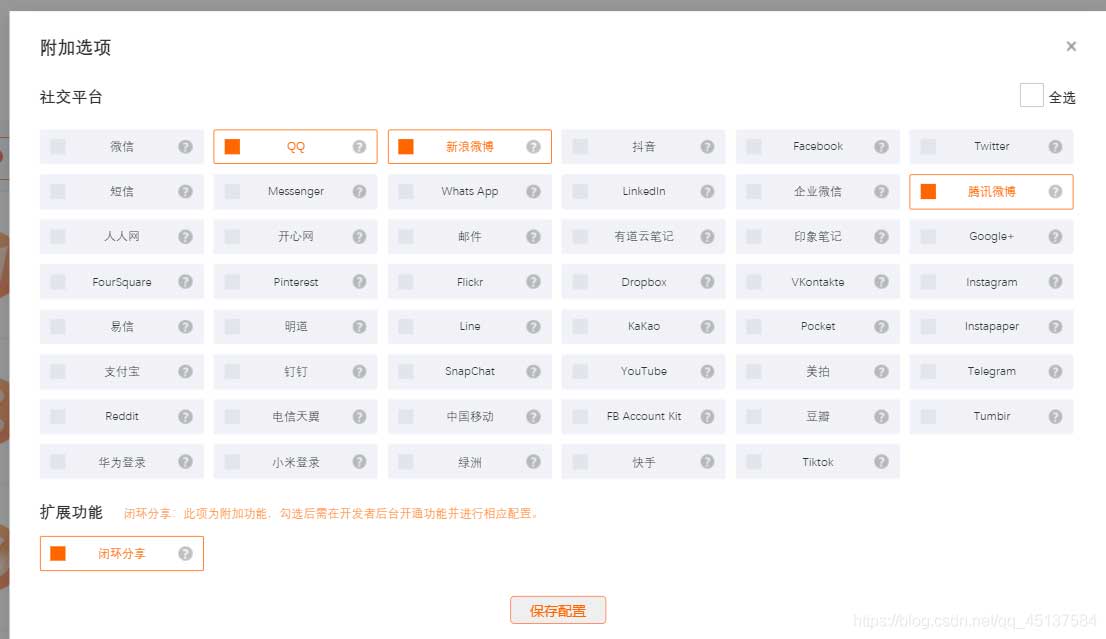Screen dimensions: 1106x639
Task: Select the 豆瓣 platform label
Action: (x=818, y=416)
